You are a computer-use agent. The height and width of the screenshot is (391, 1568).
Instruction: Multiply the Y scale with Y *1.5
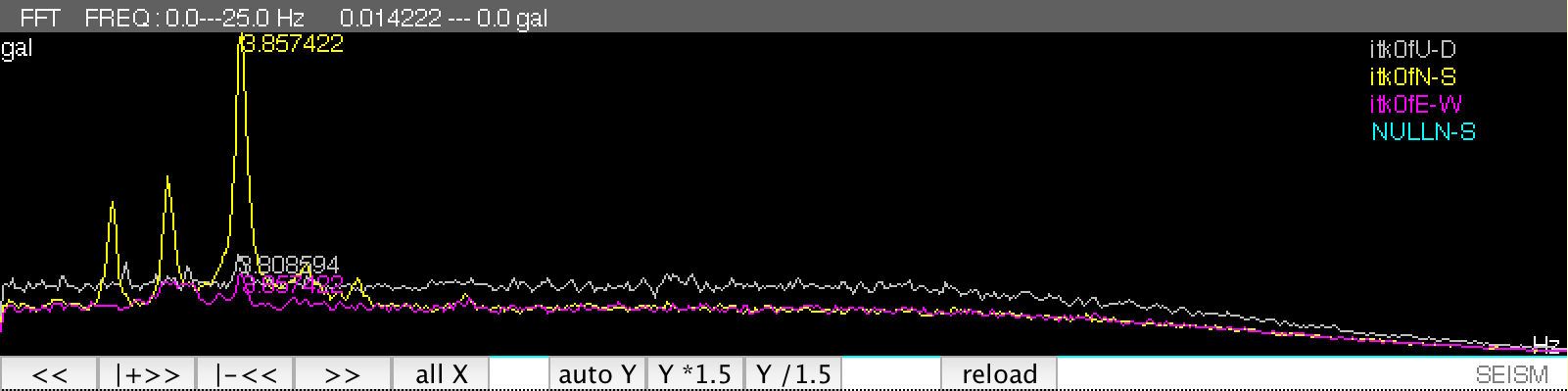click(695, 374)
